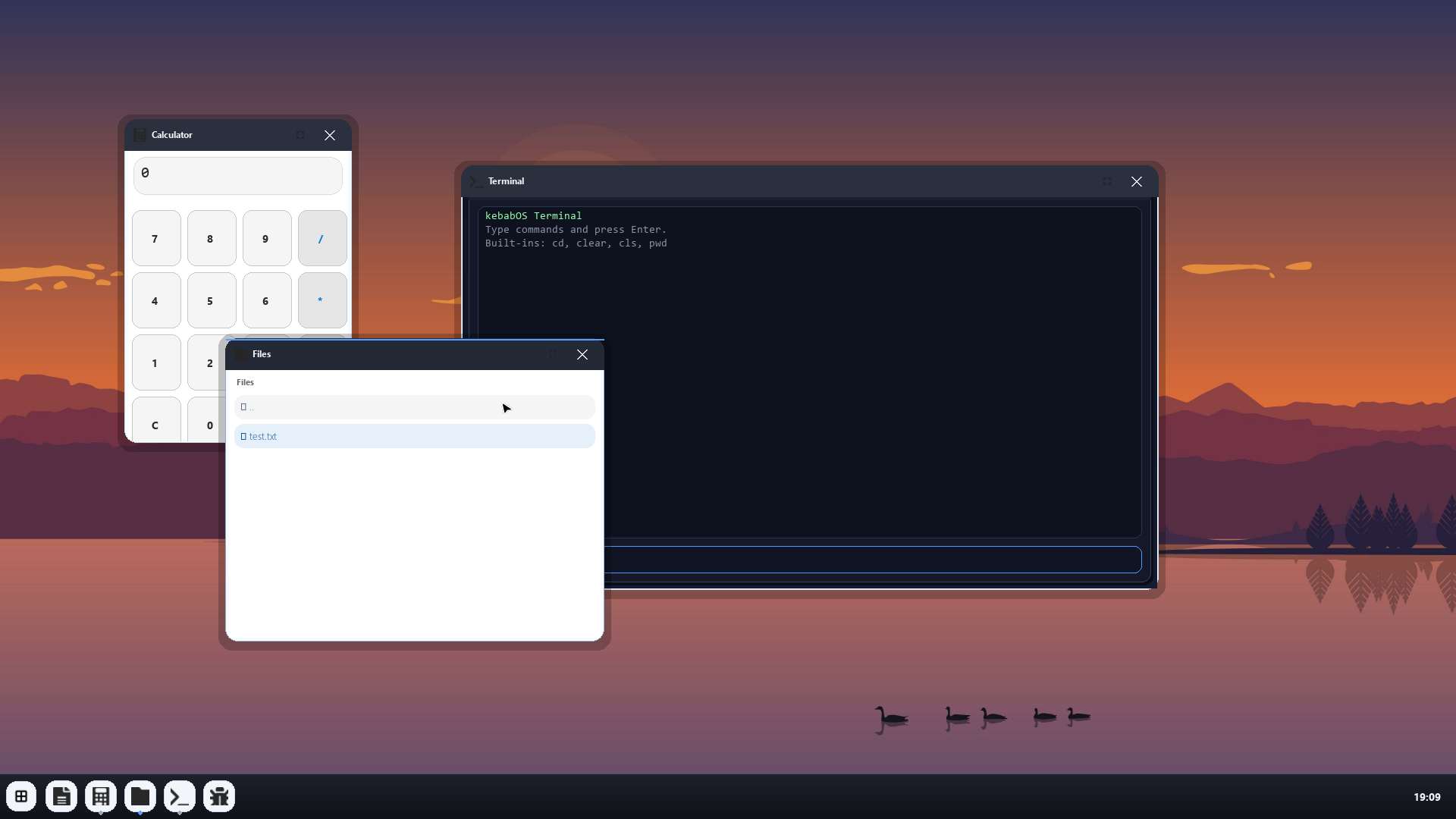Select the calculator 9 key
Viewport: 1456px width, 819px height.
tap(267, 238)
